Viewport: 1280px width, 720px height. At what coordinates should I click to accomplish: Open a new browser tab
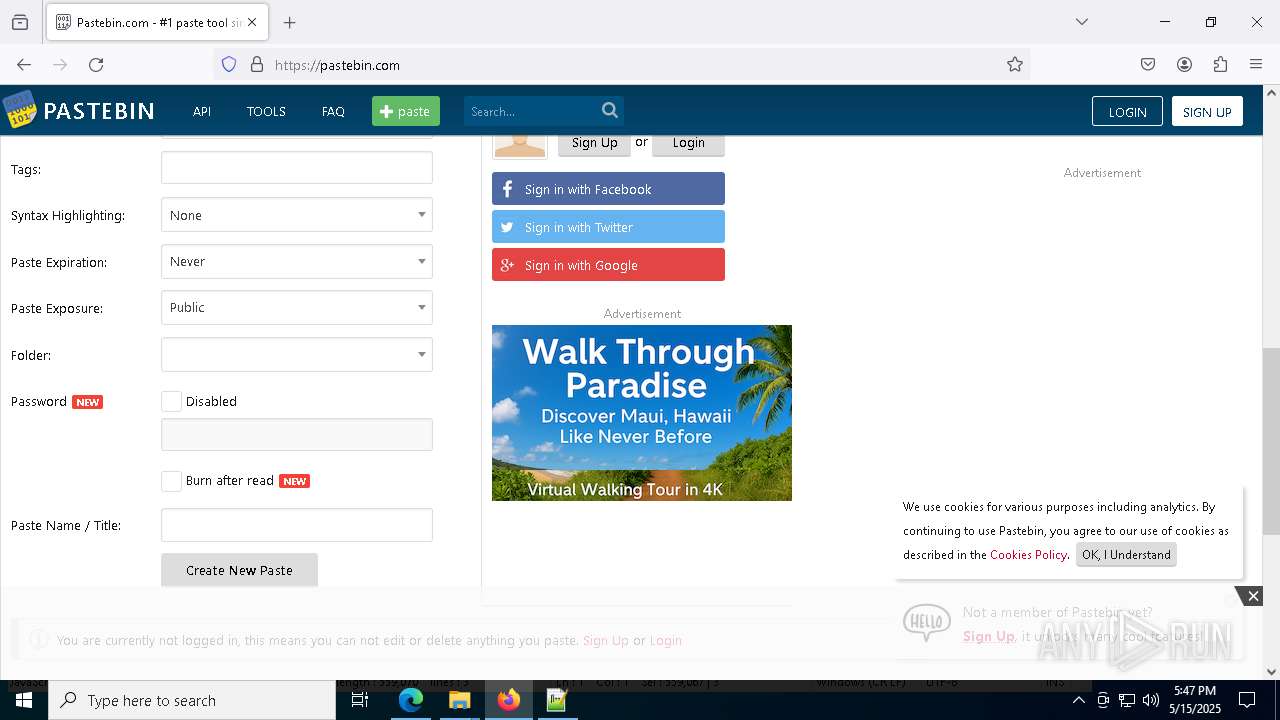tap(290, 22)
